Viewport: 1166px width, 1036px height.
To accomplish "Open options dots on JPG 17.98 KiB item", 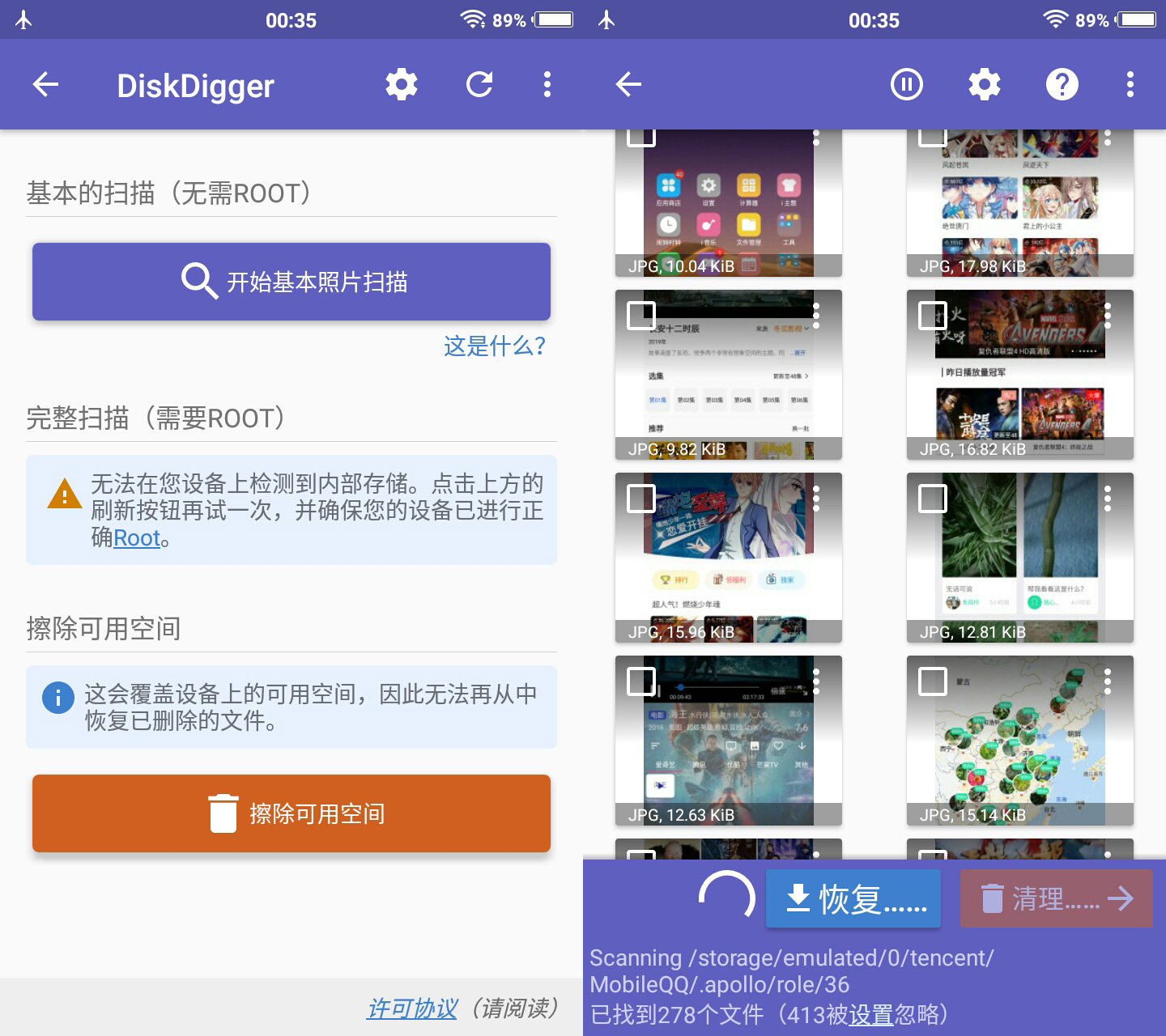I will pos(1108,138).
